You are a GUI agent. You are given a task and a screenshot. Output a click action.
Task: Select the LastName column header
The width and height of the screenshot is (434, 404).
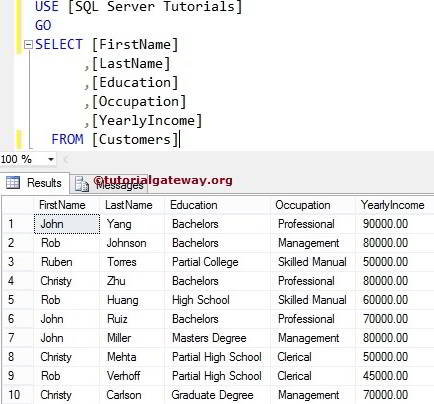132,205
